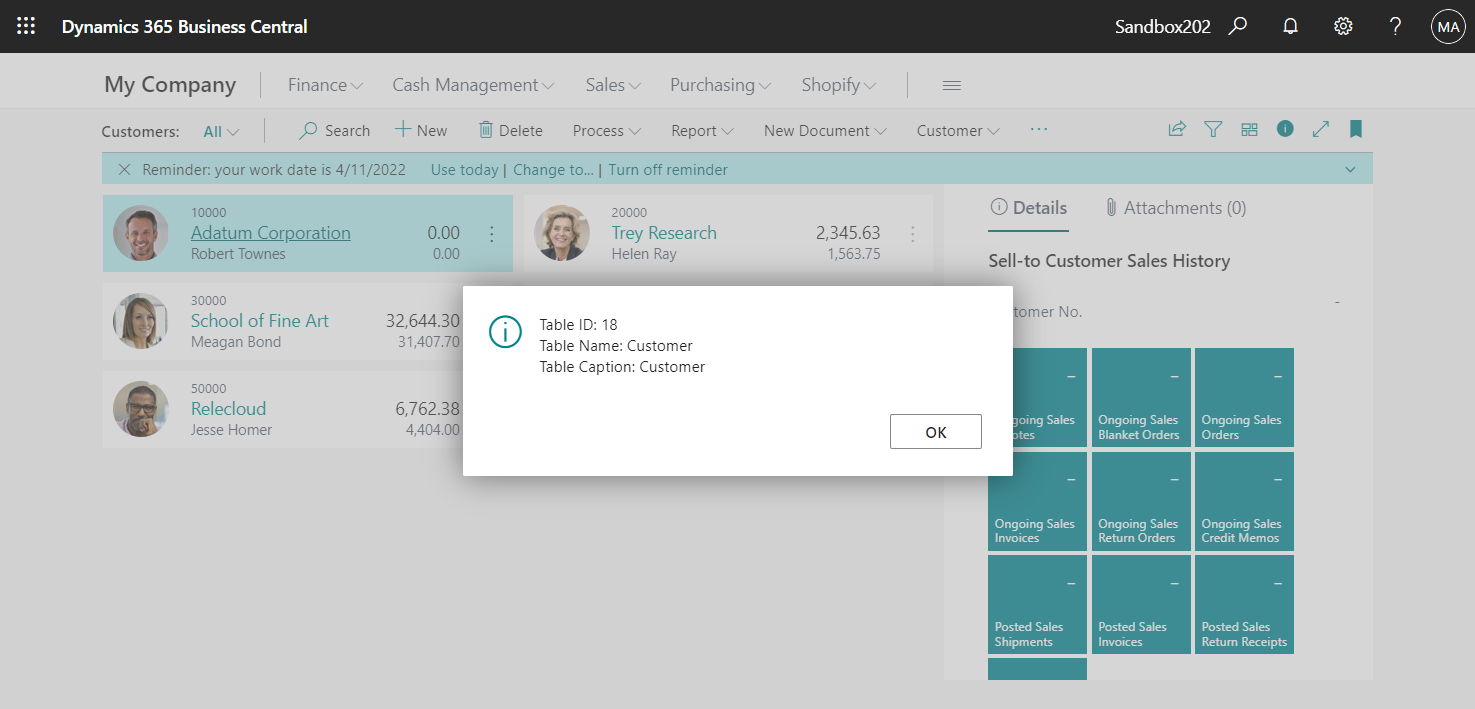Open the Purchasing menu

tap(718, 85)
